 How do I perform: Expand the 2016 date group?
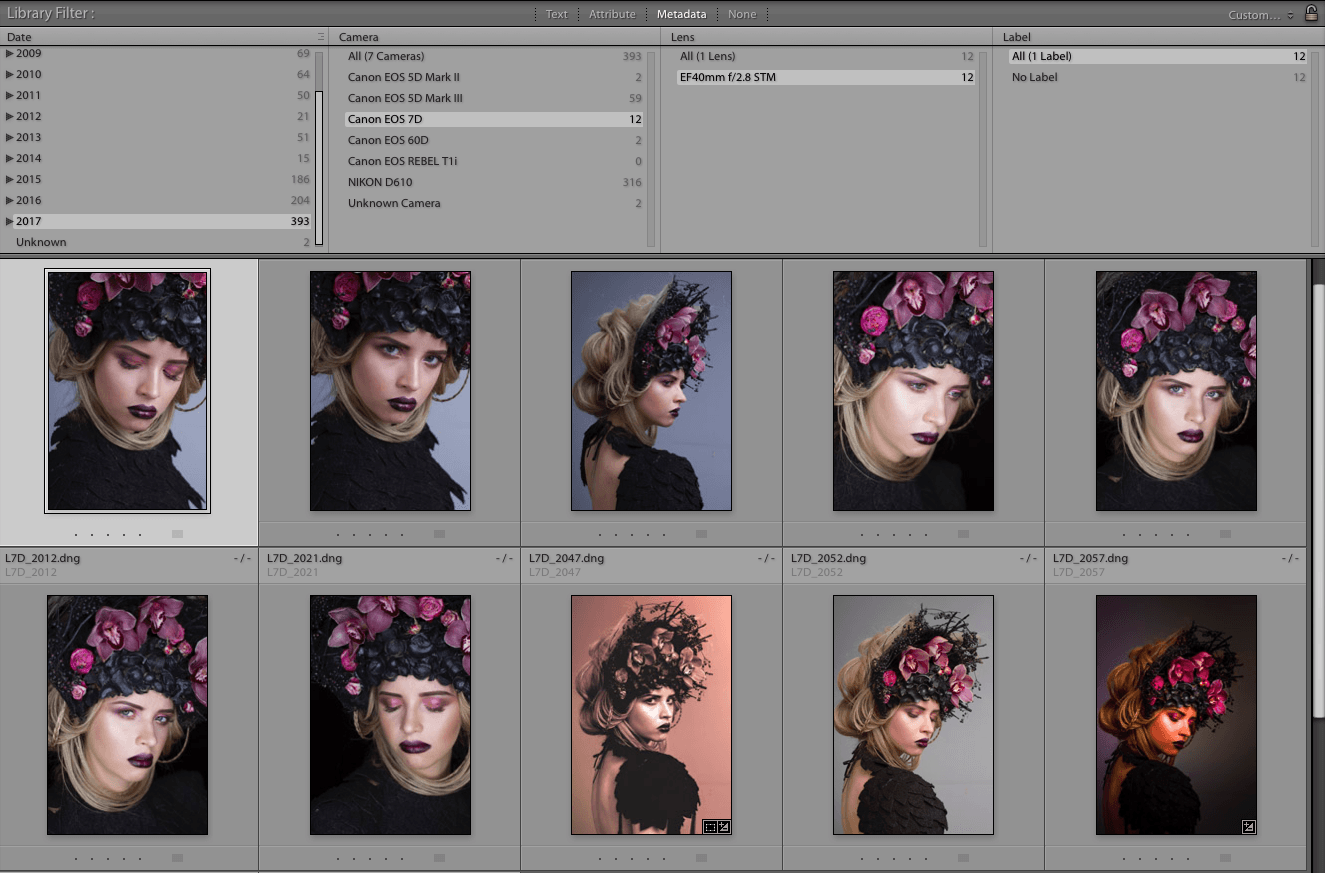pyautogui.click(x=10, y=200)
